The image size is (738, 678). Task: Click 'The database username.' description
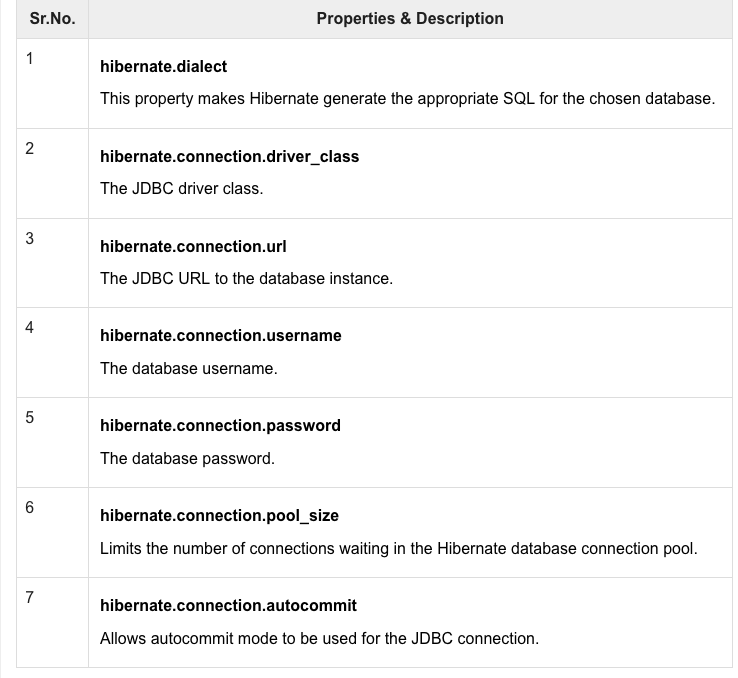pos(189,368)
